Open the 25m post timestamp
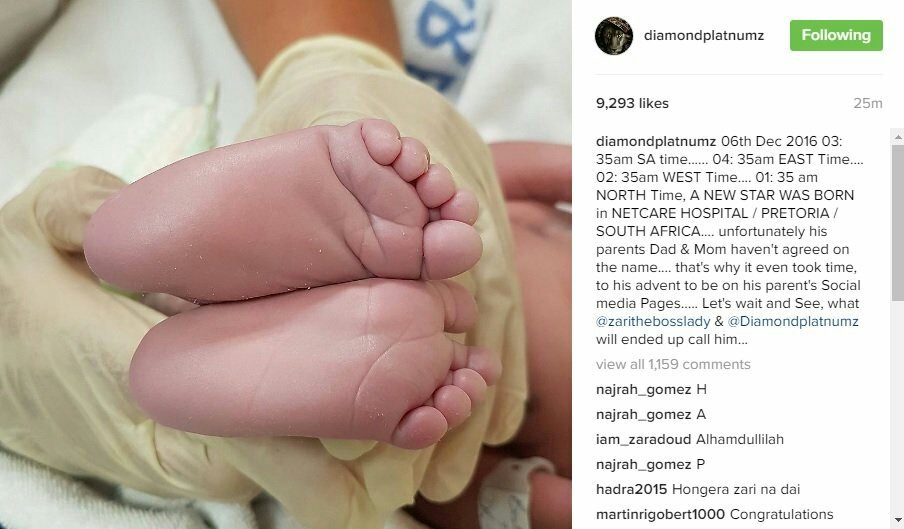The image size is (904, 529). click(868, 103)
